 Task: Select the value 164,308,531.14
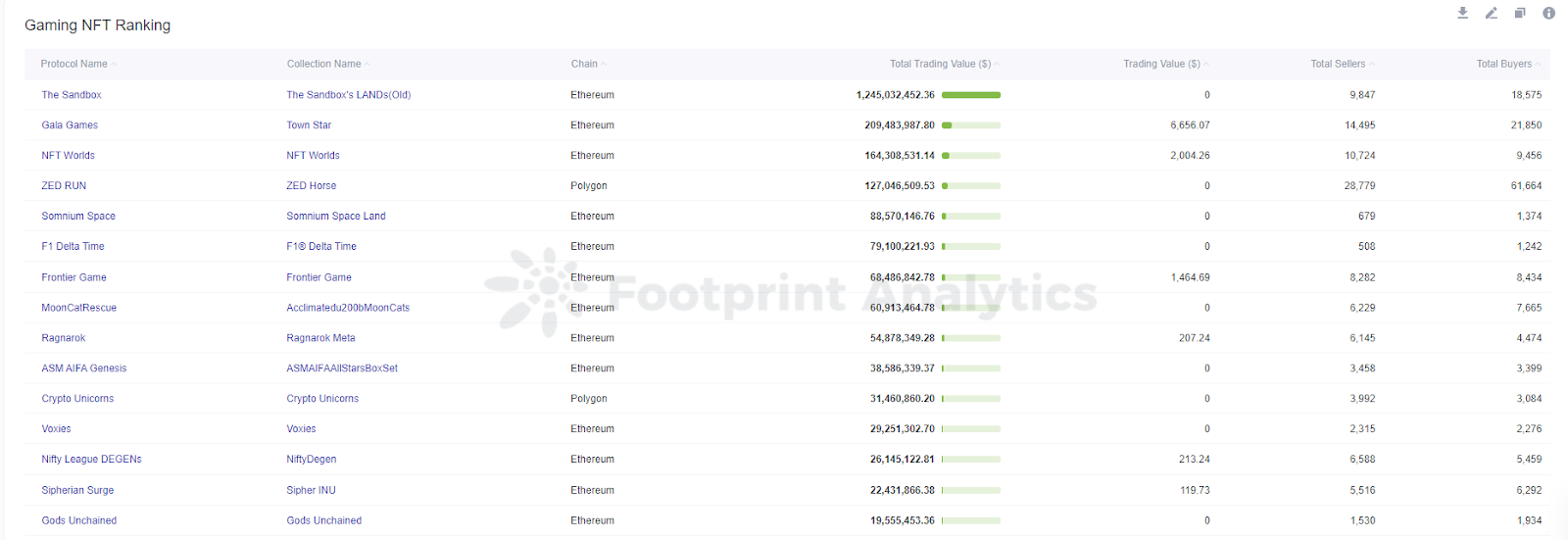pyautogui.click(x=900, y=156)
